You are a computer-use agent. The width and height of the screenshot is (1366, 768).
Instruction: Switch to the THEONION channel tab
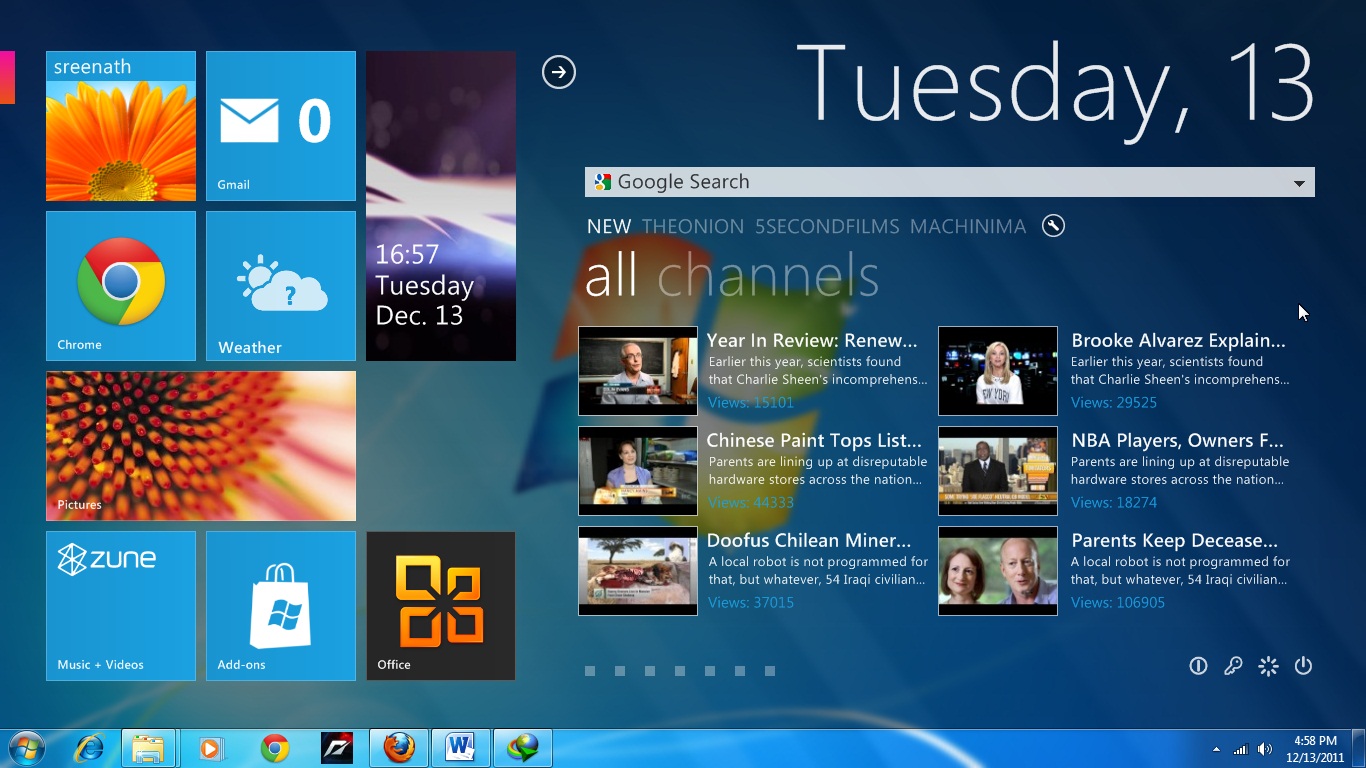(693, 227)
